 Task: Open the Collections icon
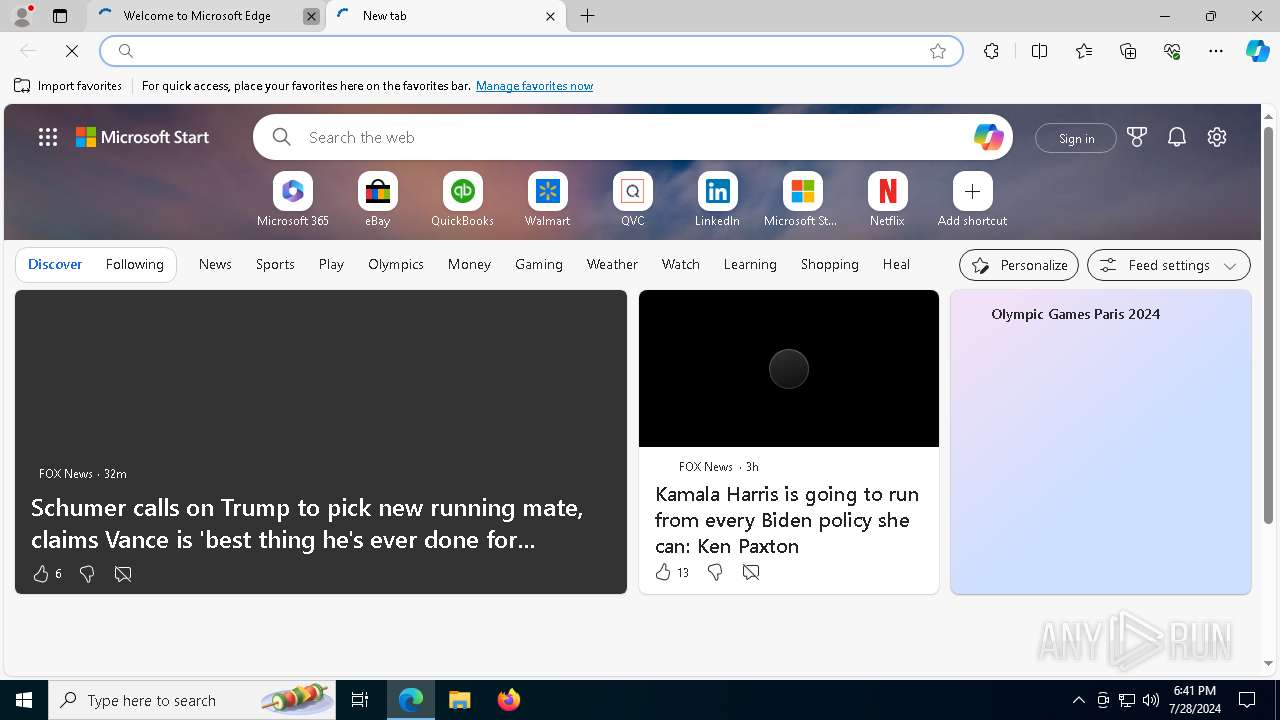pyautogui.click(x=1128, y=51)
